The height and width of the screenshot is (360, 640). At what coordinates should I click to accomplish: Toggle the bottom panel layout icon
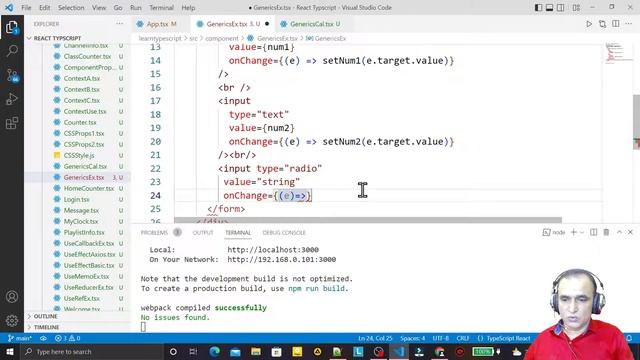pyautogui.click(x=549, y=7)
